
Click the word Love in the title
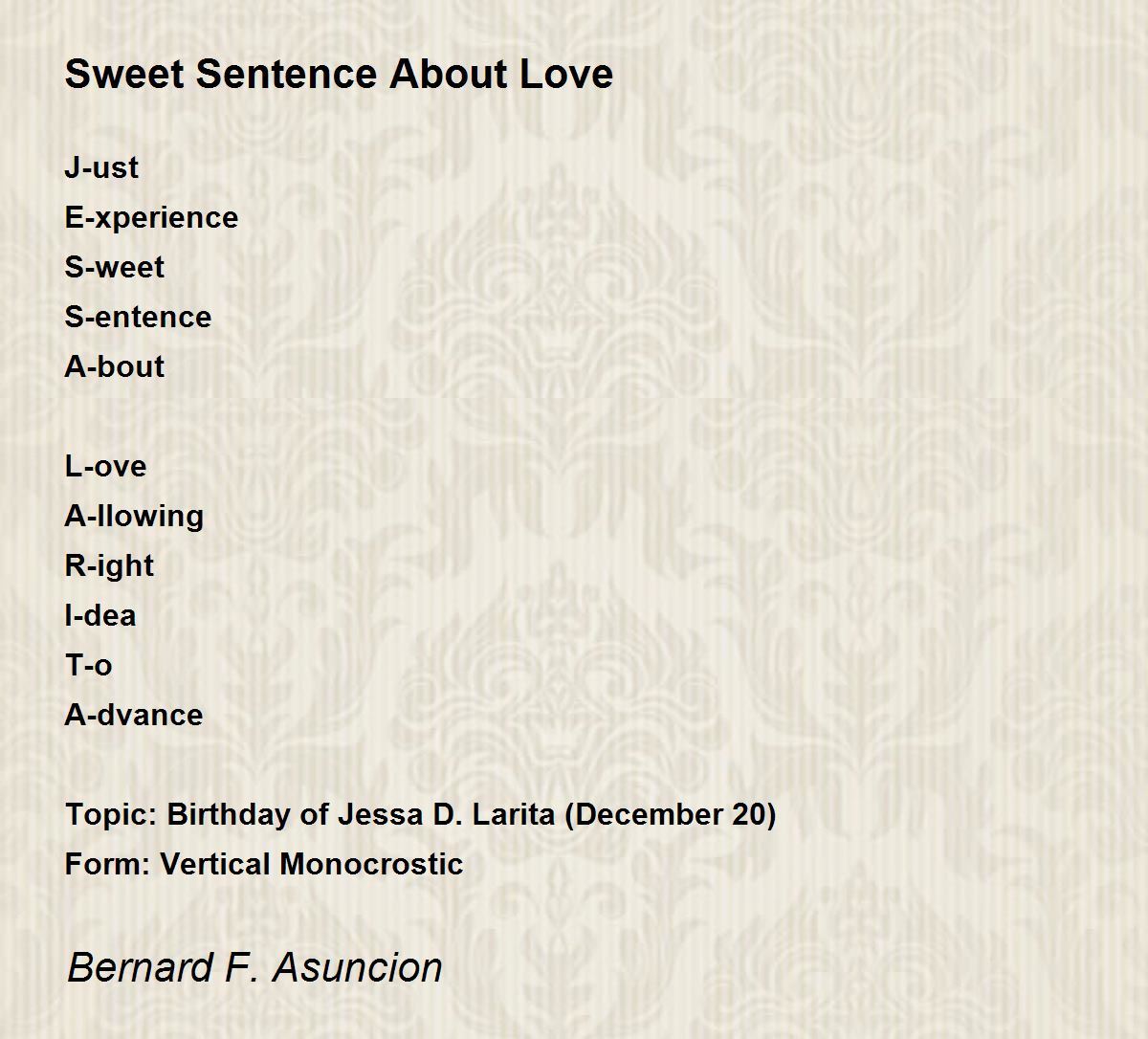566,74
